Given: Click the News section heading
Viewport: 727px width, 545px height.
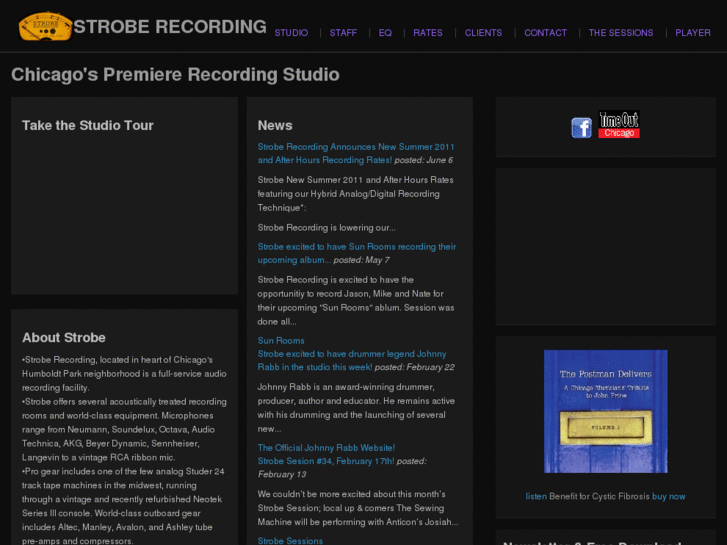Looking at the screenshot, I should (x=275, y=125).
